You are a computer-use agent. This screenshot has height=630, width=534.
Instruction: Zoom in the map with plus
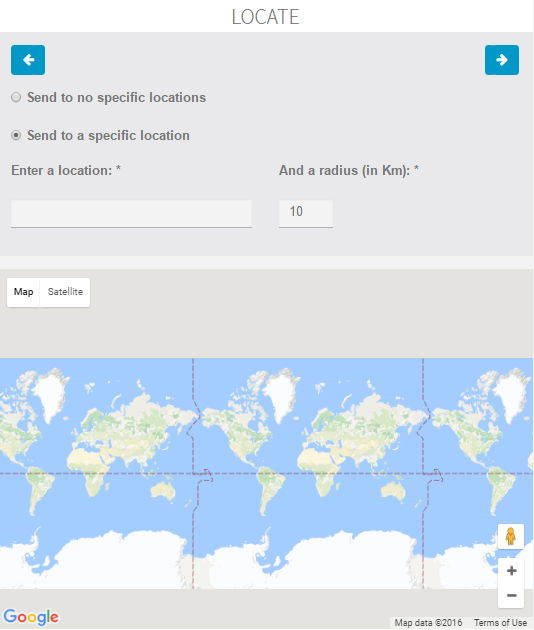tap(511, 571)
